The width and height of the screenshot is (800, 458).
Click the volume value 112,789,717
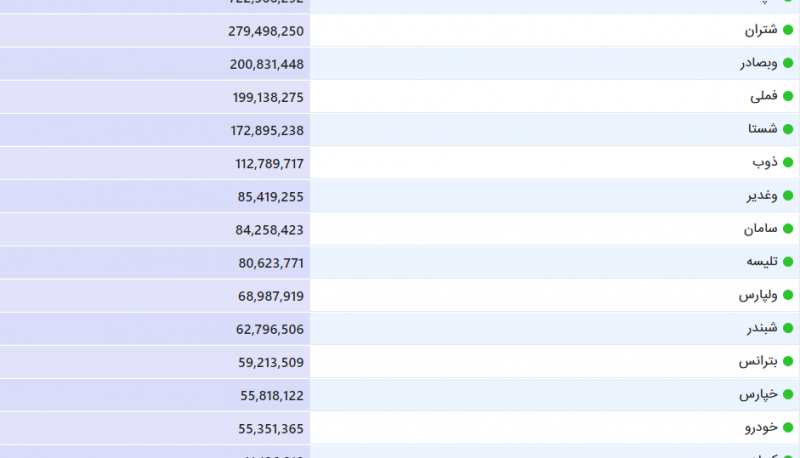(x=269, y=164)
